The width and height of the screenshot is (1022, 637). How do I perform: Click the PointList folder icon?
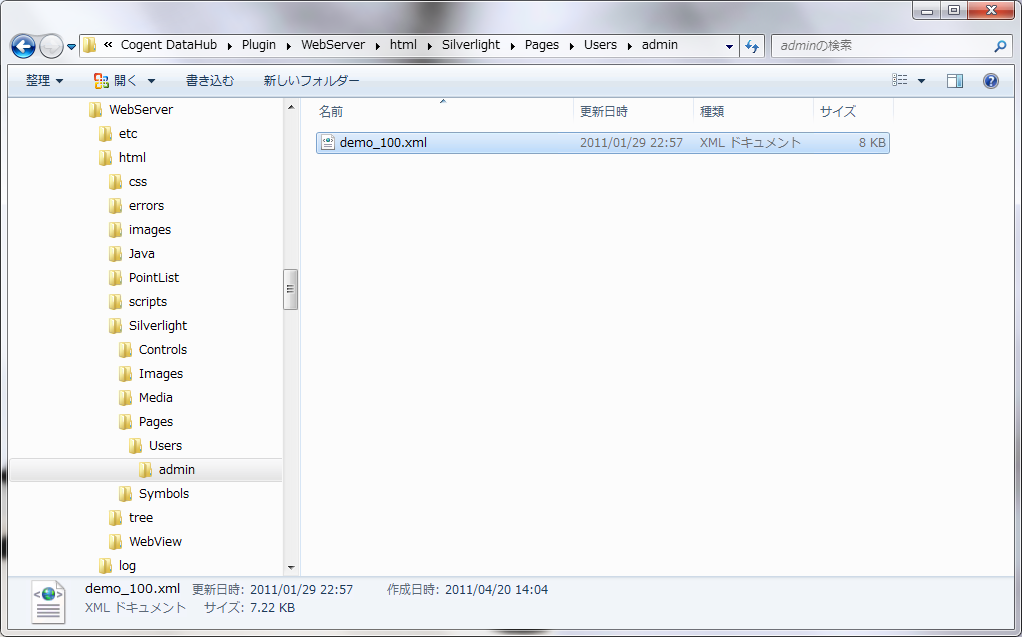click(115, 278)
